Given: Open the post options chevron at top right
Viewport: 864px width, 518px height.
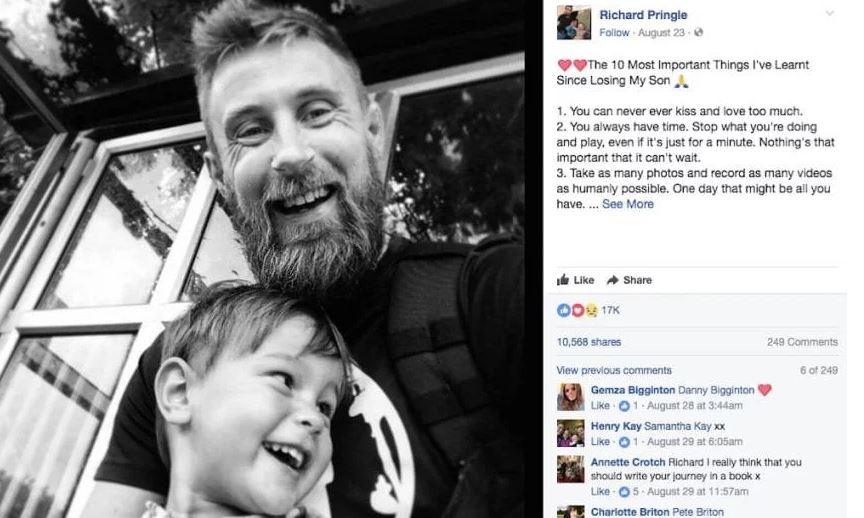Looking at the screenshot, I should (x=829, y=13).
